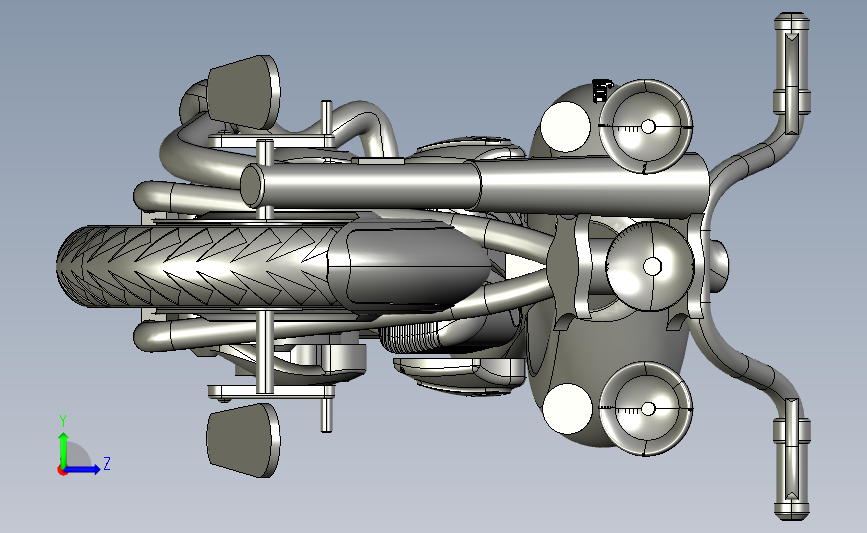Select the center headlight dome

click(x=650, y=266)
